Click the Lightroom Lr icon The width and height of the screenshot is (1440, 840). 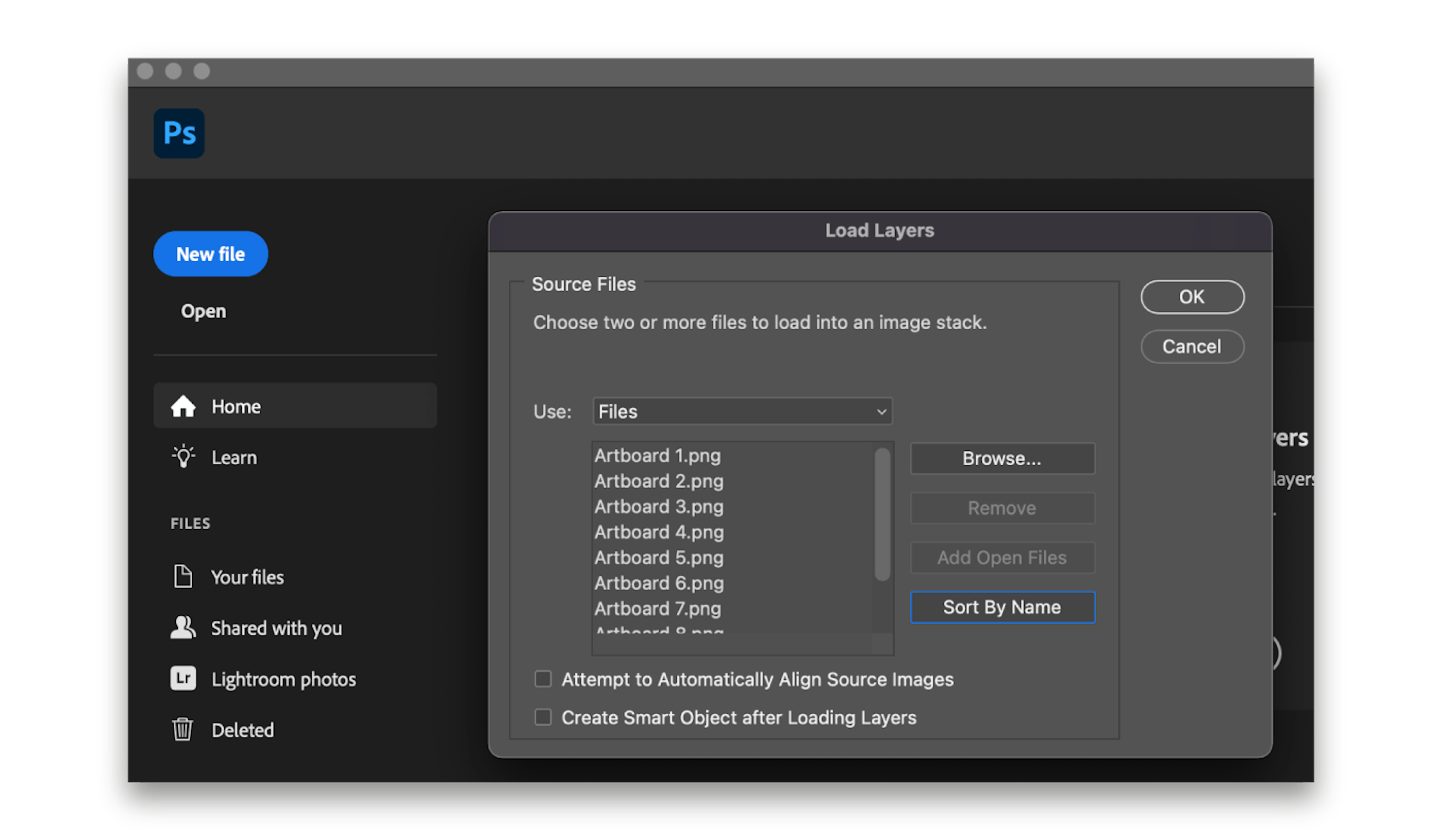(x=183, y=678)
